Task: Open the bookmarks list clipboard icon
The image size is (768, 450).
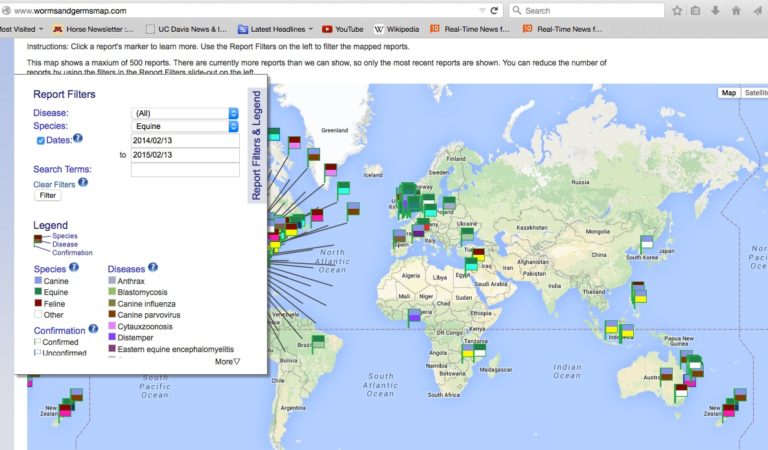Action: 696,10
